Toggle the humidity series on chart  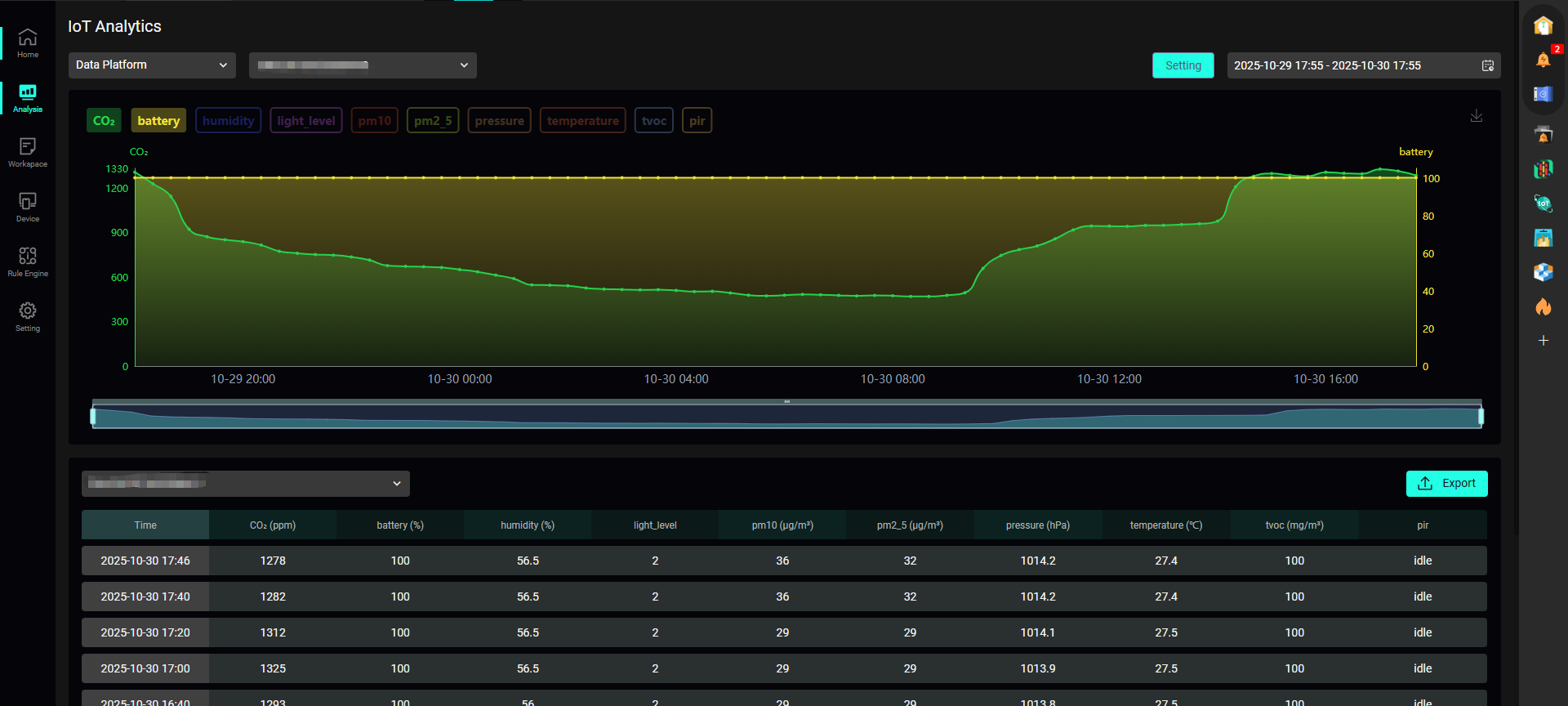228,121
